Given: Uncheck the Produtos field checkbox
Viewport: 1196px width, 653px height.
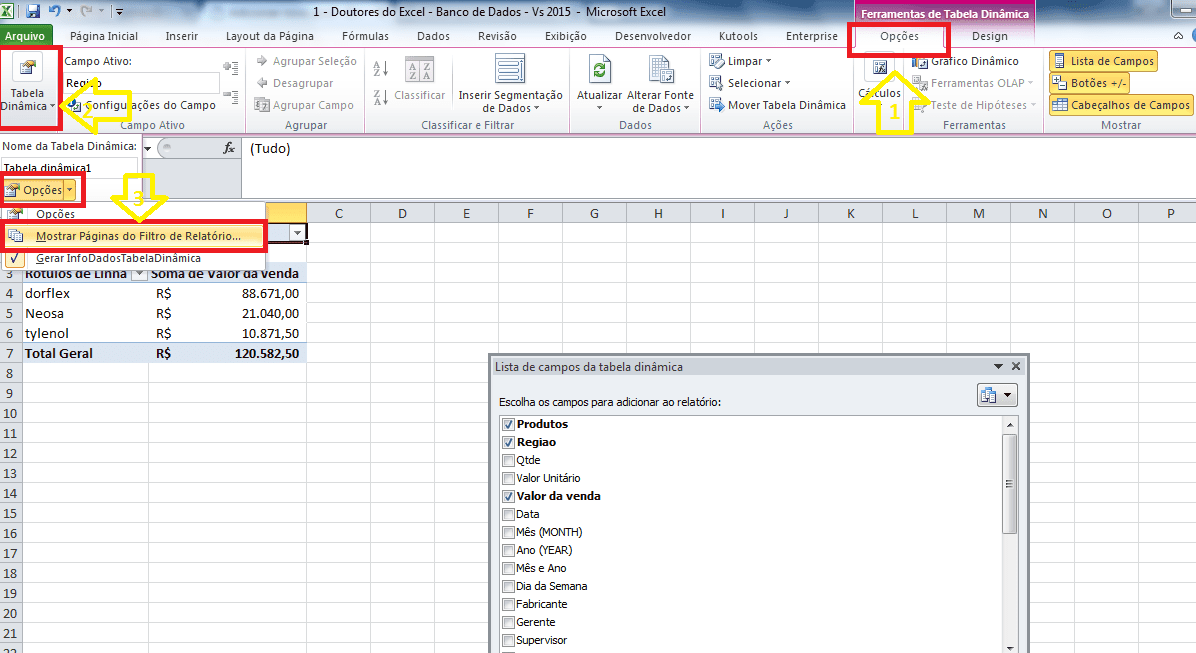Looking at the screenshot, I should coord(508,424).
